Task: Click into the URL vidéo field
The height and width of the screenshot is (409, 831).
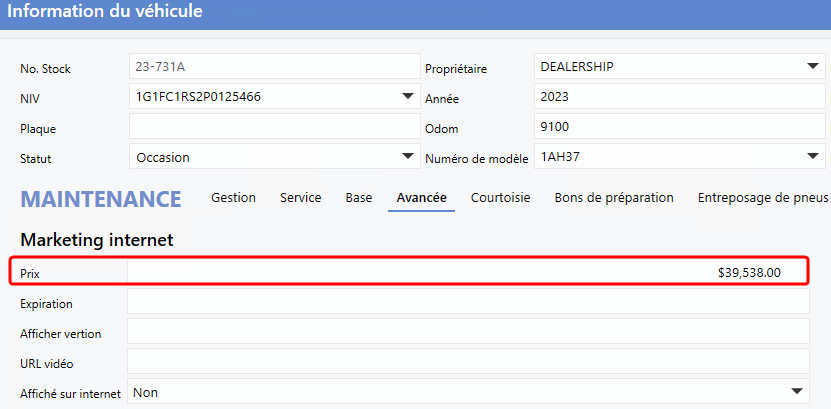Action: point(467,362)
